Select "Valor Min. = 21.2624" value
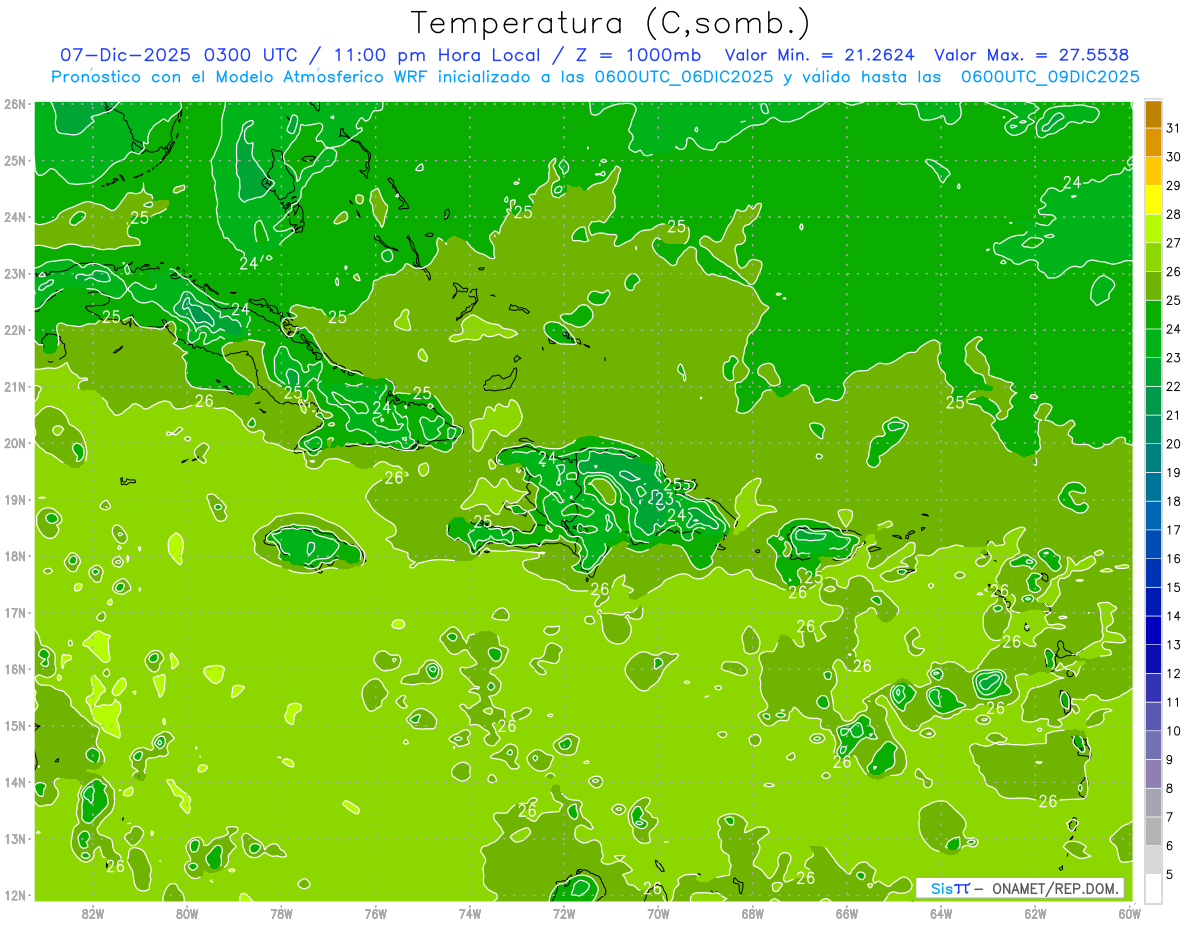 (819, 55)
